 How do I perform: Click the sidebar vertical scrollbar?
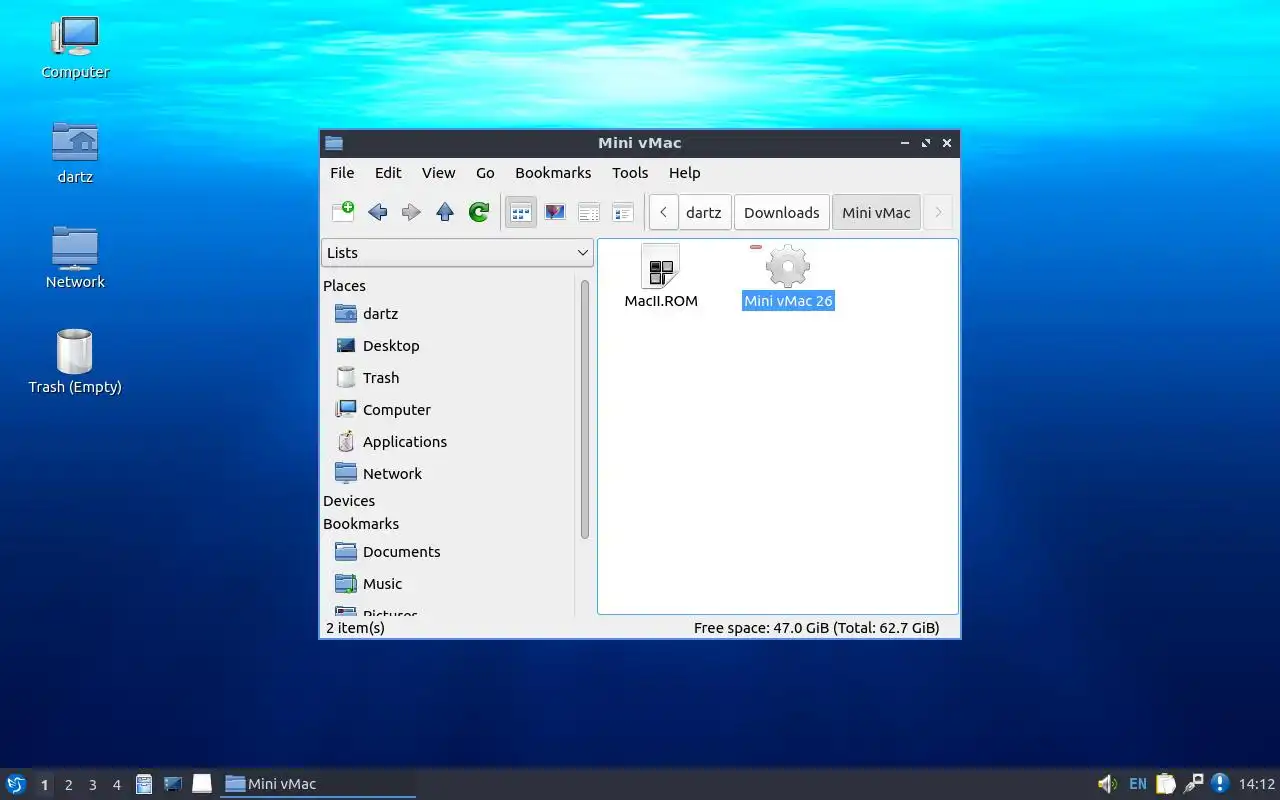(585, 410)
